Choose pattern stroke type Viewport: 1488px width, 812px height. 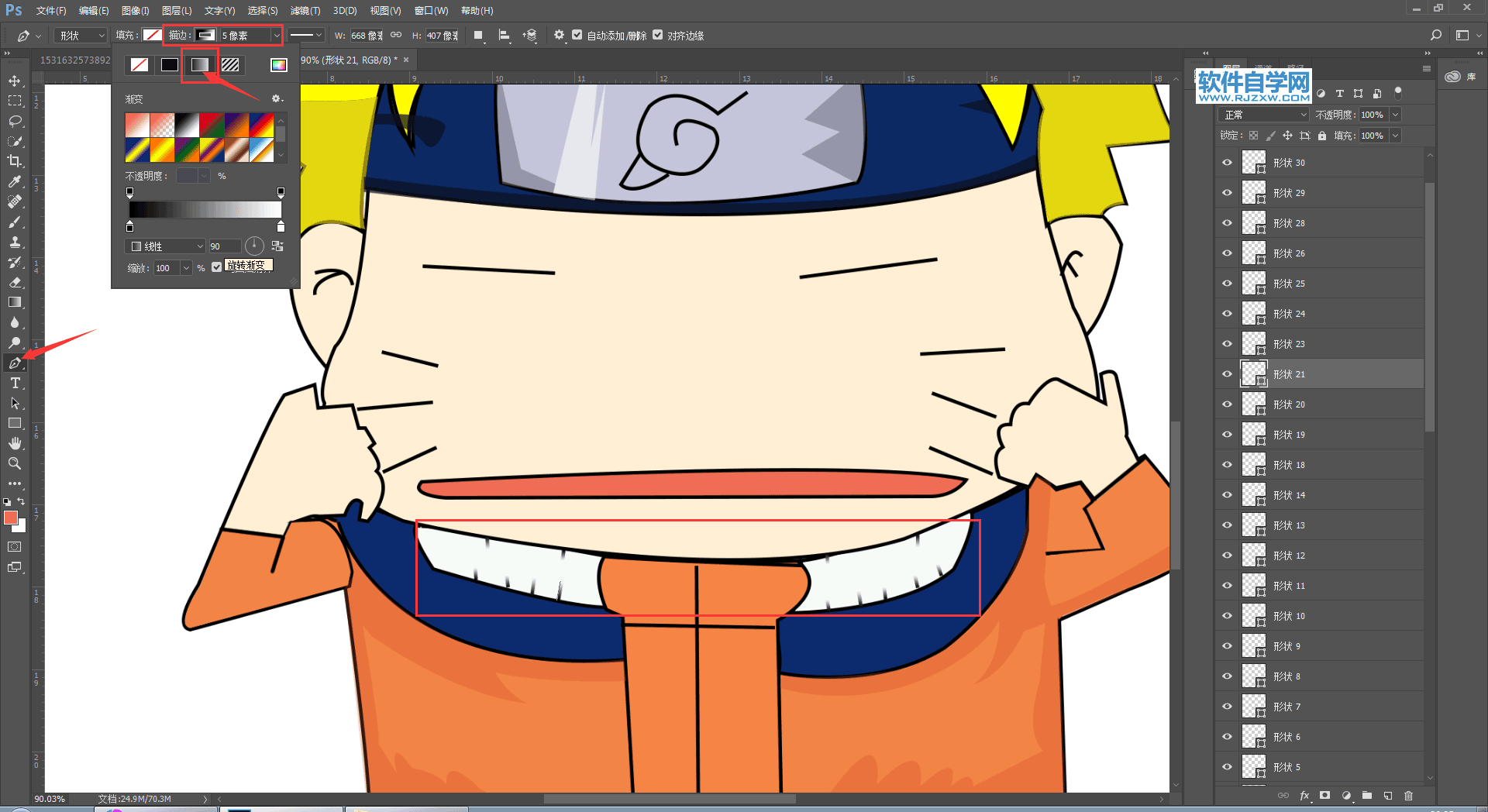click(230, 65)
